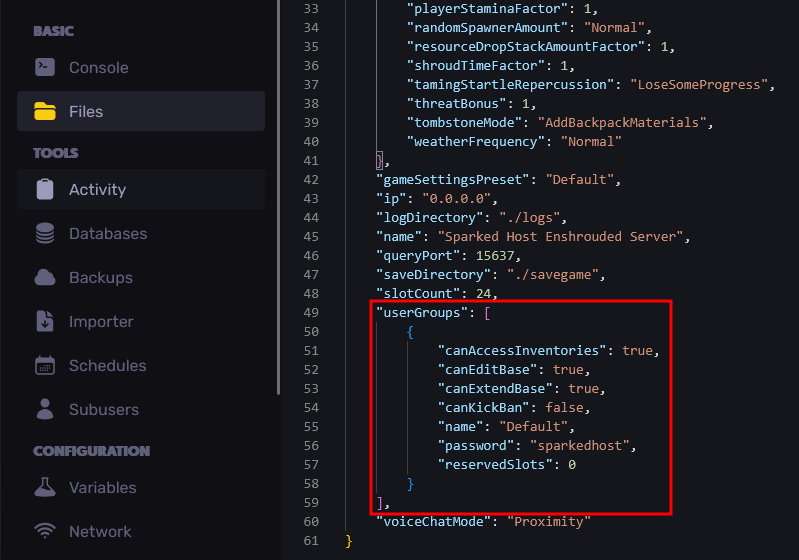Select Files in the sidebar
Image resolution: width=799 pixels, height=560 pixels.
pos(141,111)
